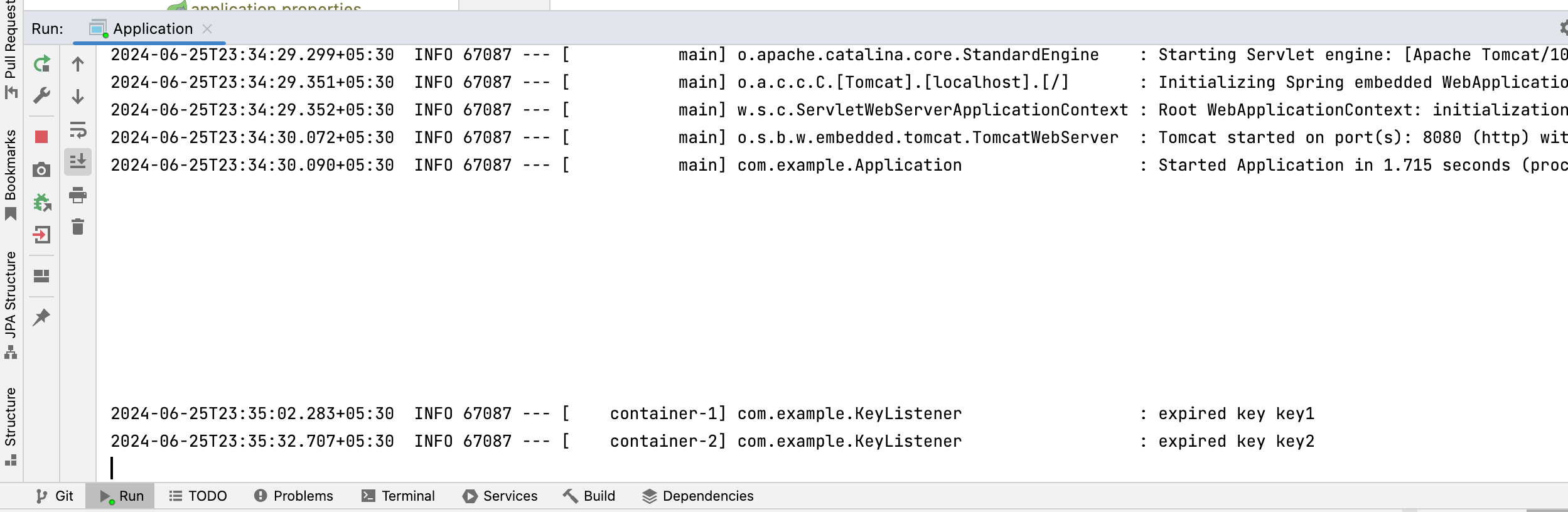The height and width of the screenshot is (512, 1568).
Task: Stop the running application
Action: (x=41, y=137)
